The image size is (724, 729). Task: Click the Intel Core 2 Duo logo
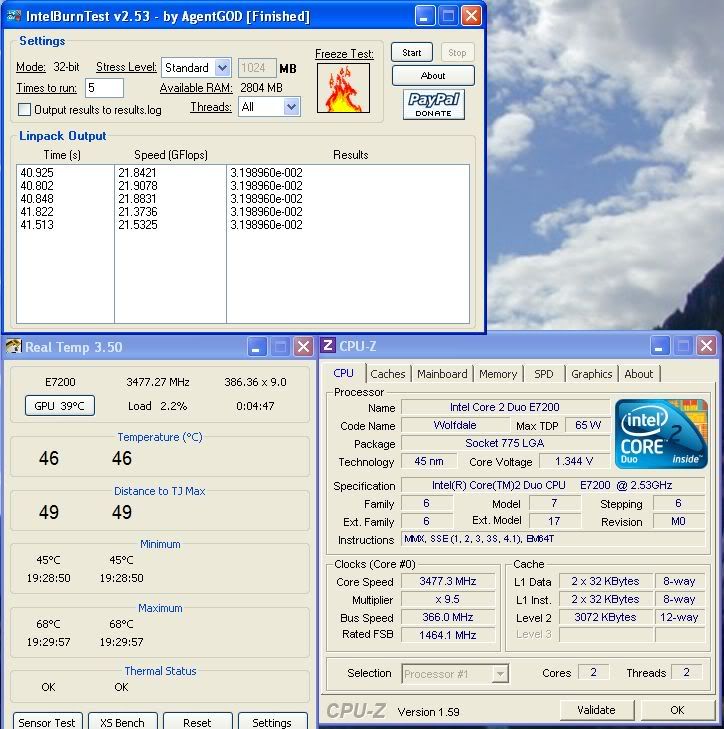click(x=660, y=433)
